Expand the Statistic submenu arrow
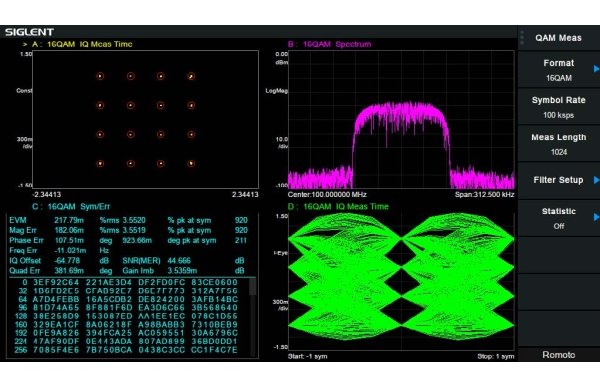Screen dimensions: 600x390 point(596,217)
